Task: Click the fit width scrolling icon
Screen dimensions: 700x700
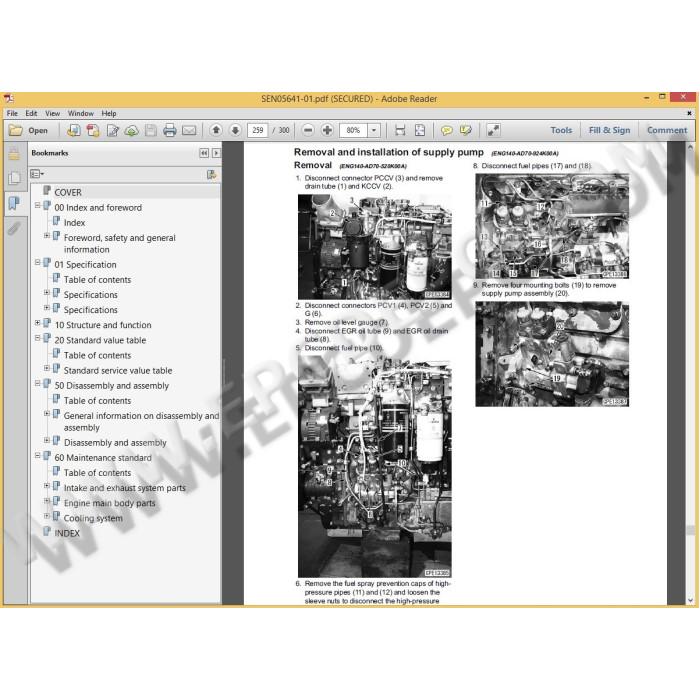Action: (400, 130)
